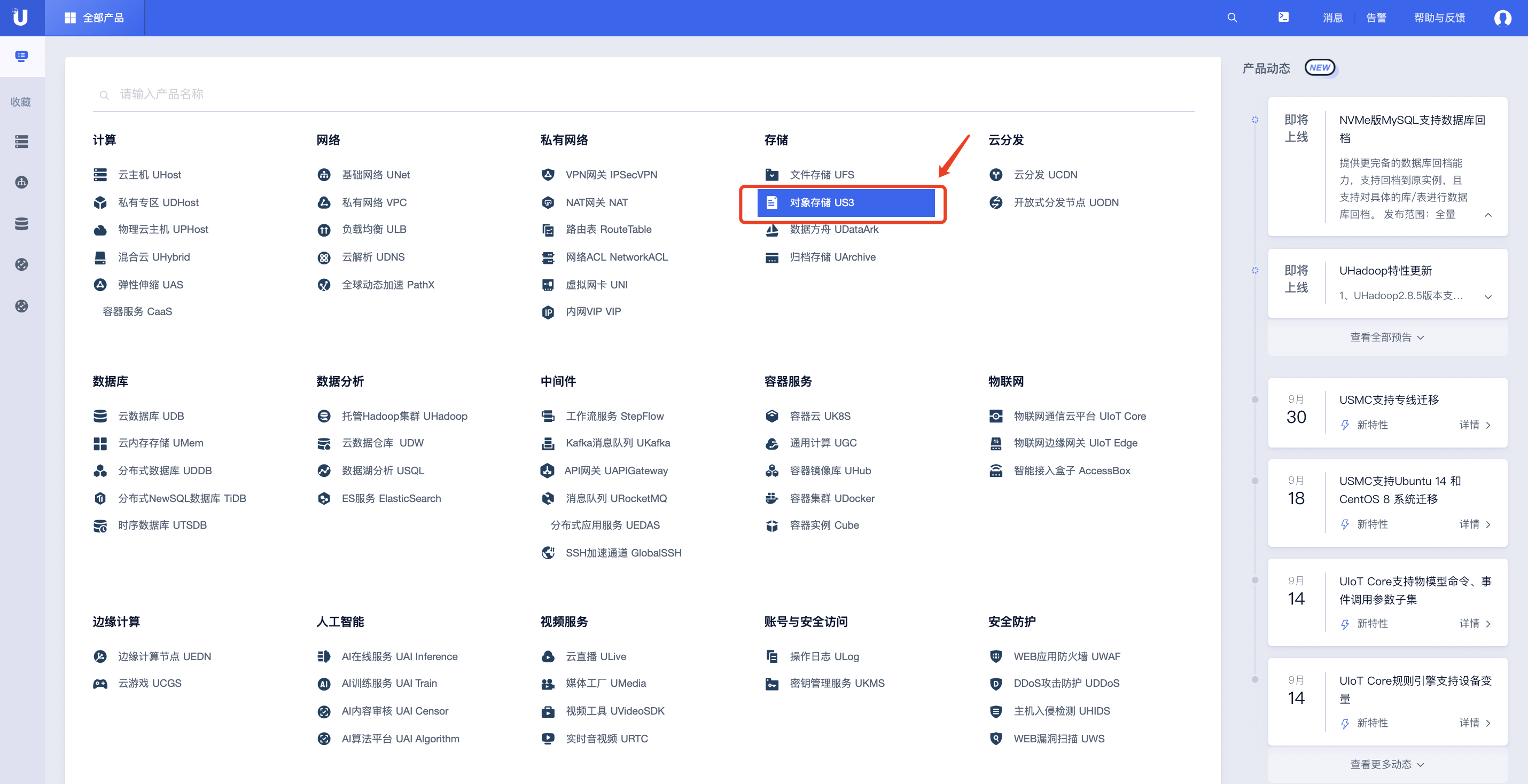
Task: Open the 告警 alerts menu item
Action: pos(1376,18)
